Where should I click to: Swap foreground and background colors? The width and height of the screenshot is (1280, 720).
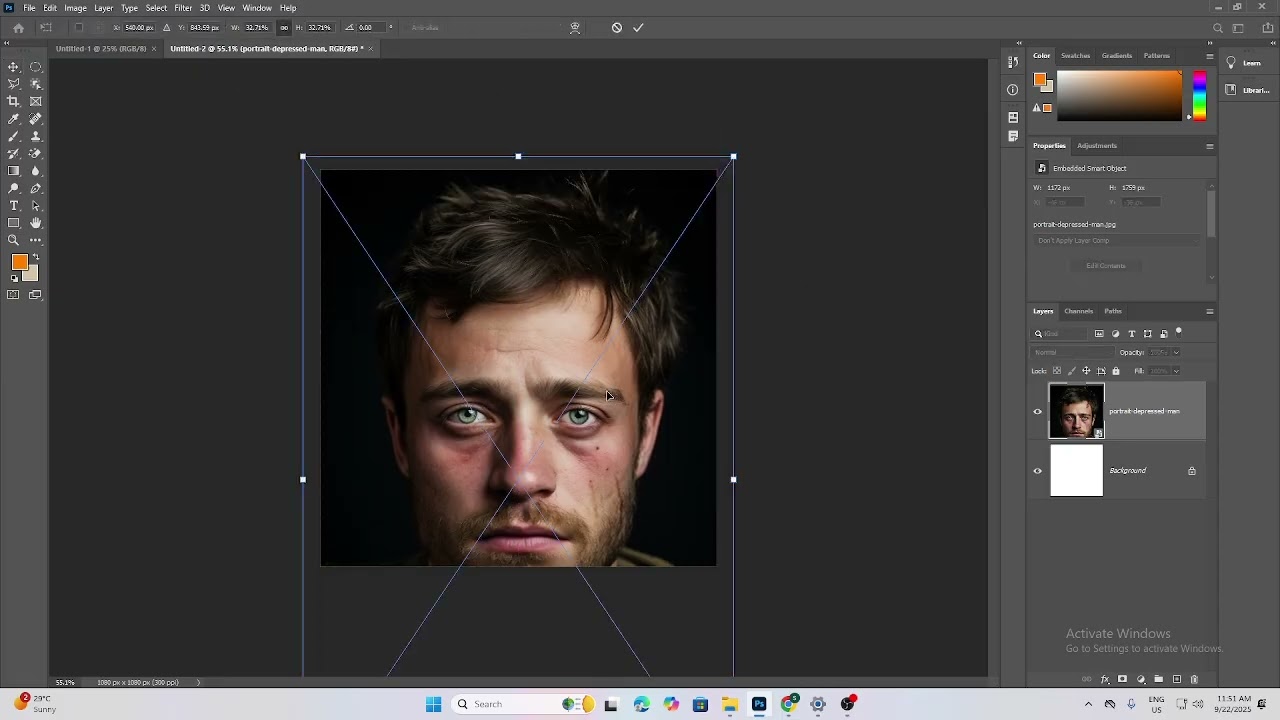(x=35, y=257)
